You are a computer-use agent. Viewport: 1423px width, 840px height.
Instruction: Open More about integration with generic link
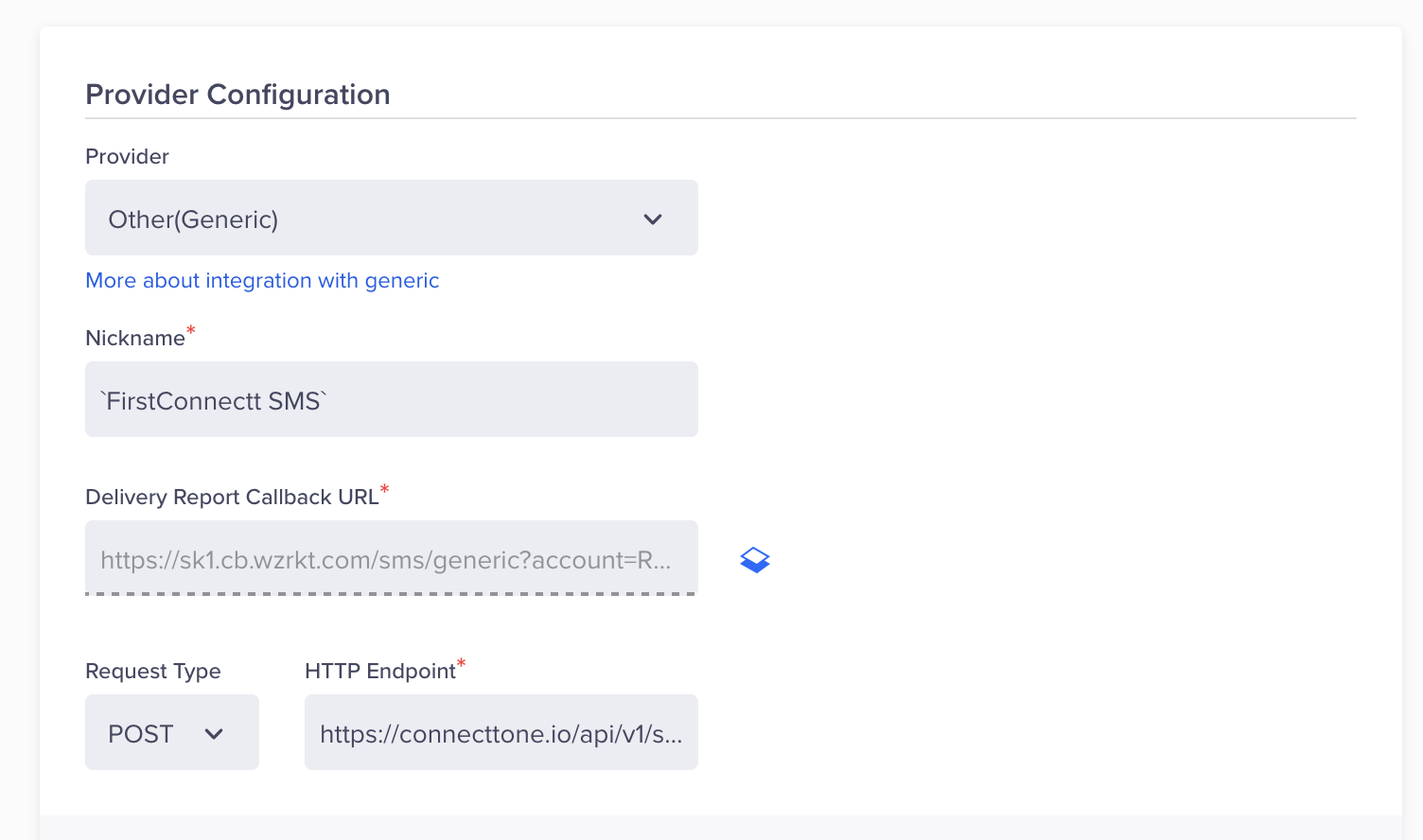tap(262, 280)
